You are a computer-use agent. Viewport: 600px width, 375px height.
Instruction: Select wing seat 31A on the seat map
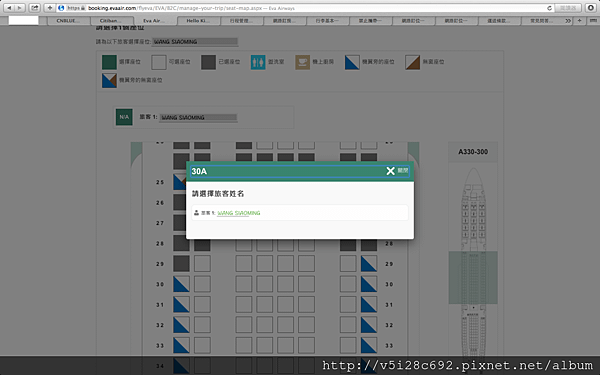[181, 305]
